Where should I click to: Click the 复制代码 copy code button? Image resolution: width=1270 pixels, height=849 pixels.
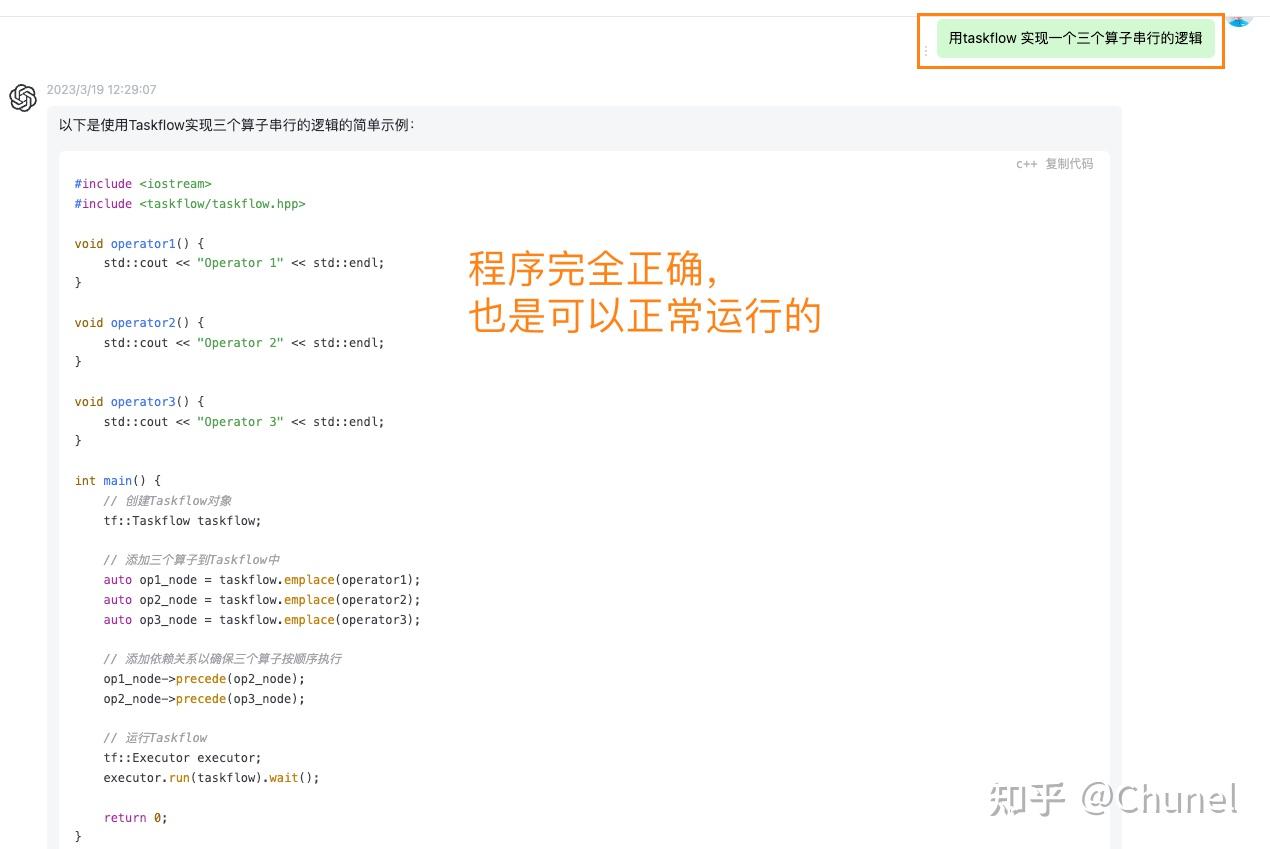1069,163
